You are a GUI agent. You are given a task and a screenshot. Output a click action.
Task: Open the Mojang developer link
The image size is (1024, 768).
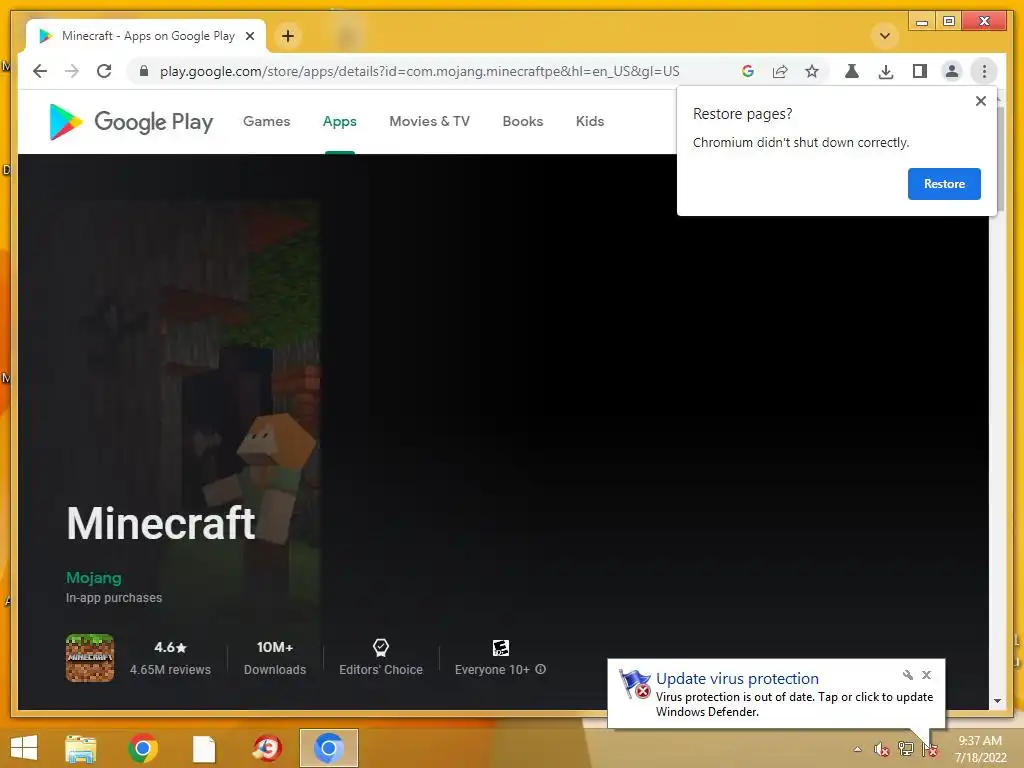(x=93, y=578)
